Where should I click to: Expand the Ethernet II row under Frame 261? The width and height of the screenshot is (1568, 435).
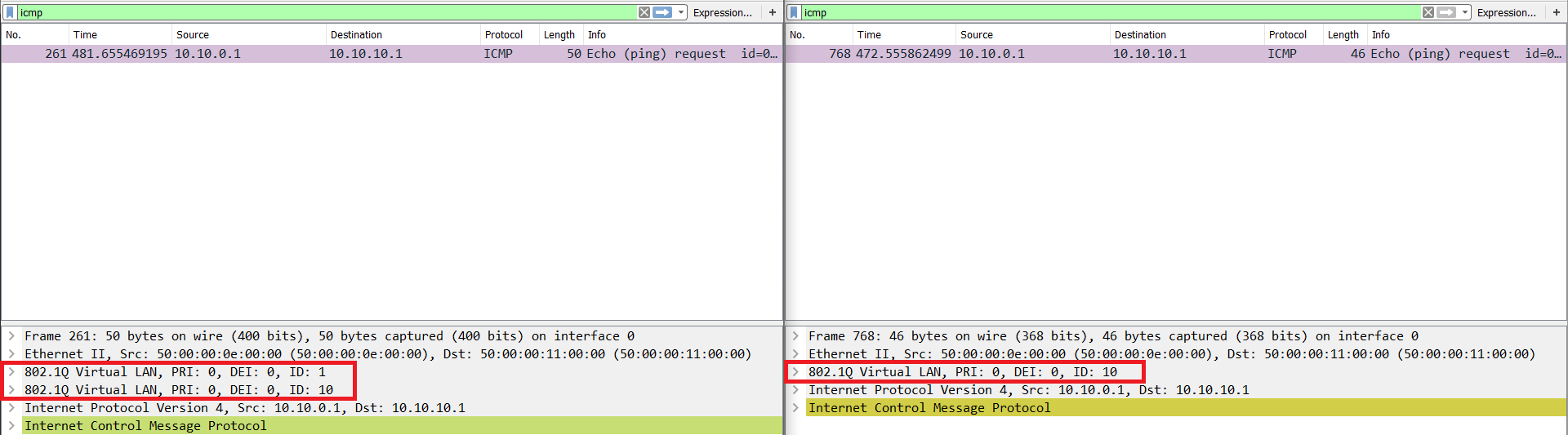pyautogui.click(x=11, y=354)
